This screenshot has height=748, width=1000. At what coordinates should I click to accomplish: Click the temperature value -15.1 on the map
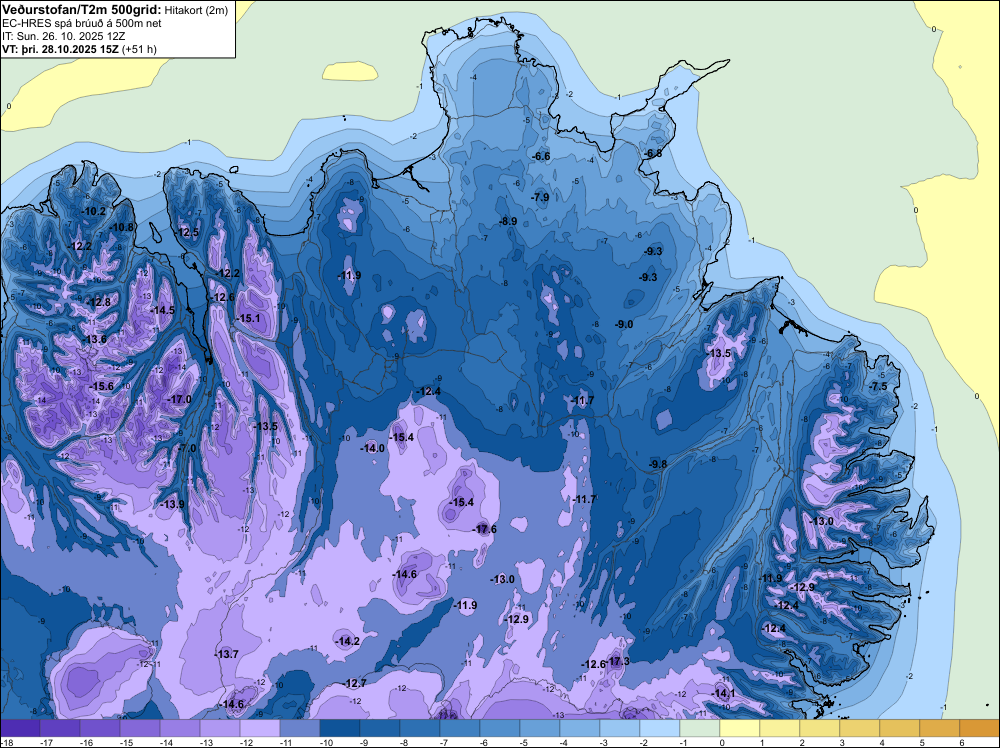[x=248, y=318]
